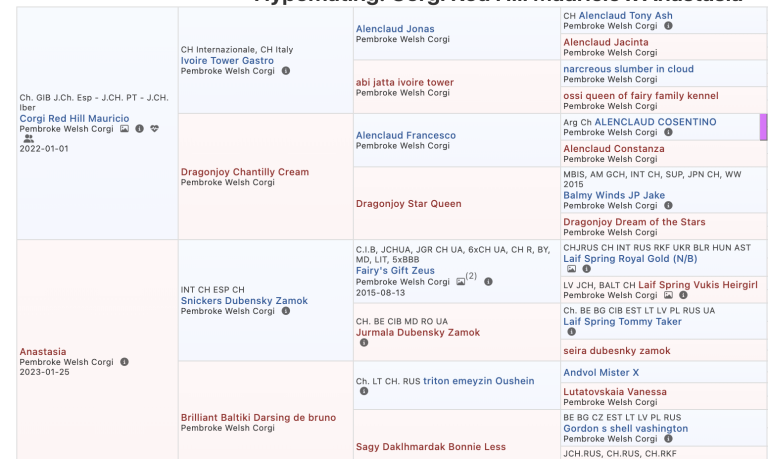The height and width of the screenshot is (459, 768).
Task: Open info icon under Jurmala Dubensky Zamok
Action: point(364,343)
